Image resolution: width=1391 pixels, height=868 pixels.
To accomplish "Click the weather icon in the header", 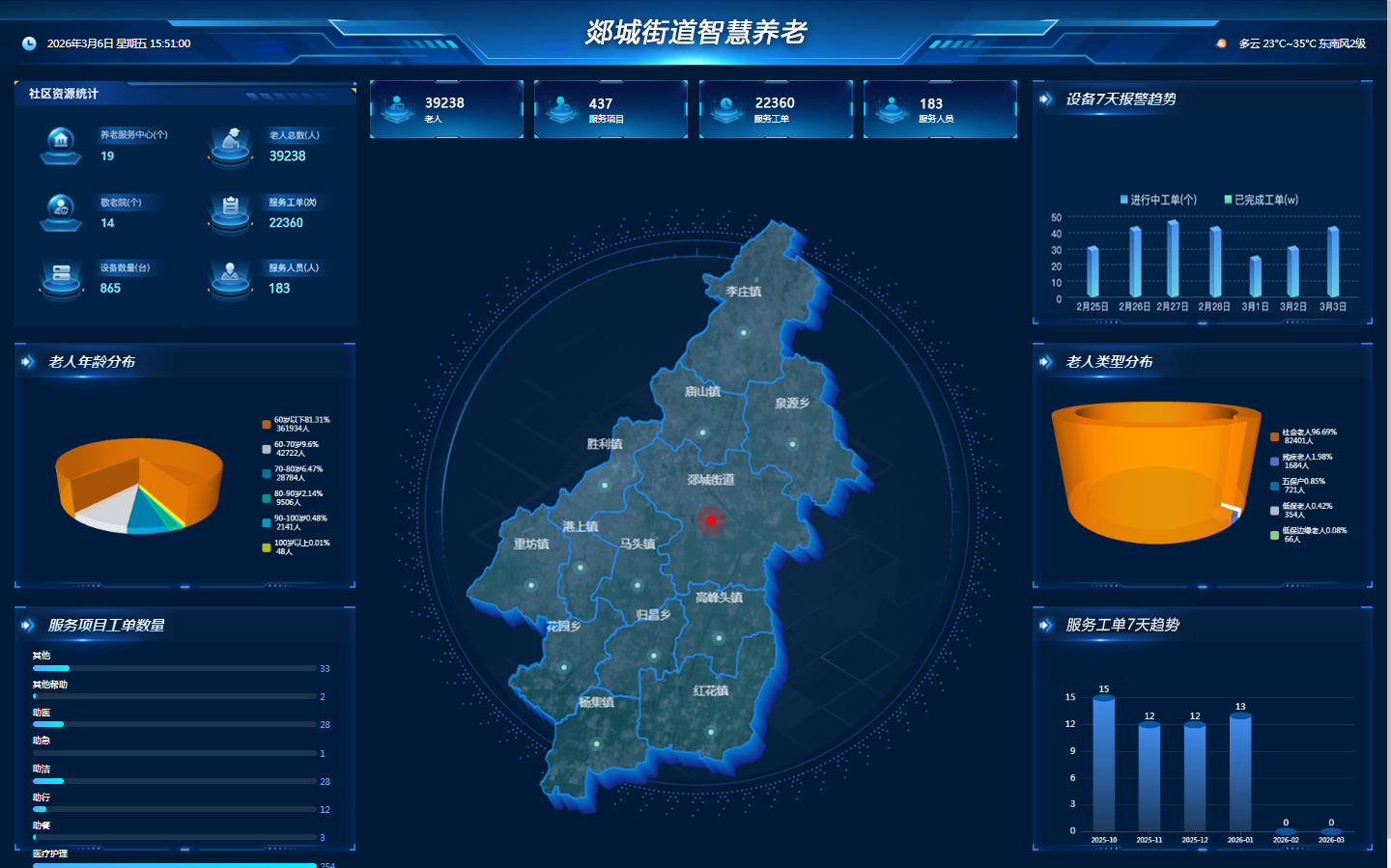I will [1221, 43].
